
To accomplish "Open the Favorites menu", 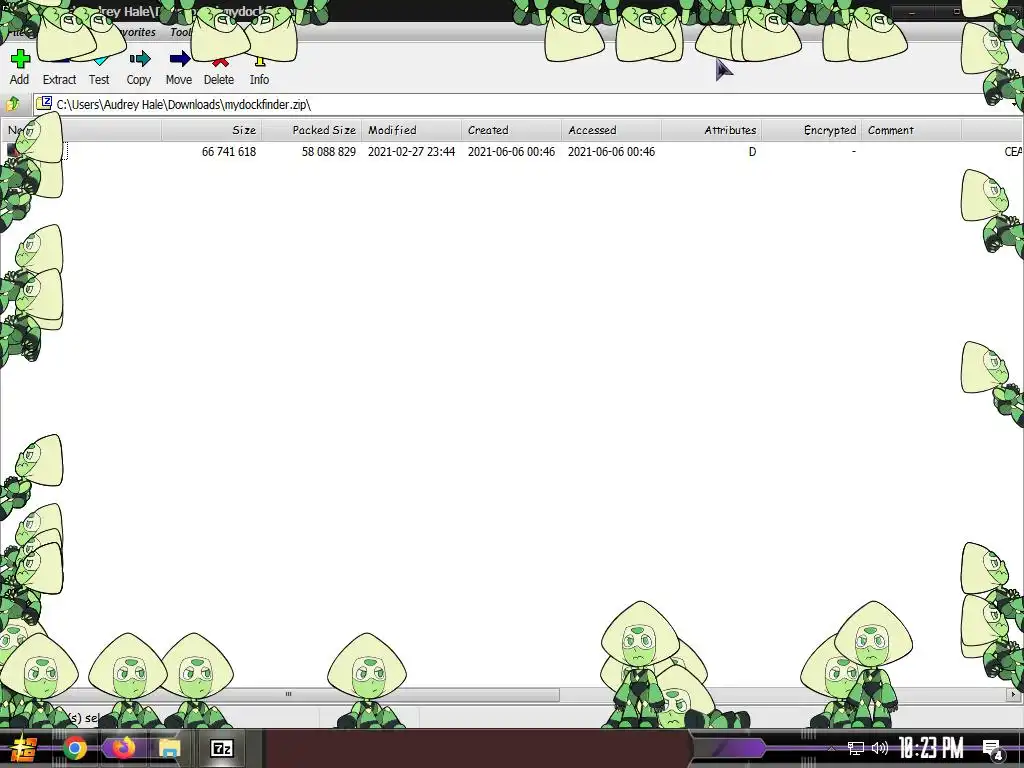I will pos(135,32).
